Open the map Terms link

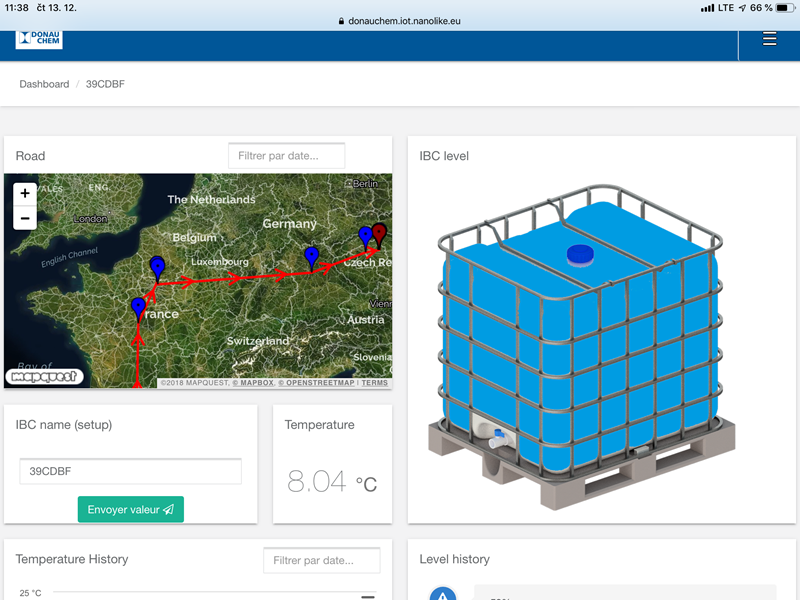click(x=375, y=383)
